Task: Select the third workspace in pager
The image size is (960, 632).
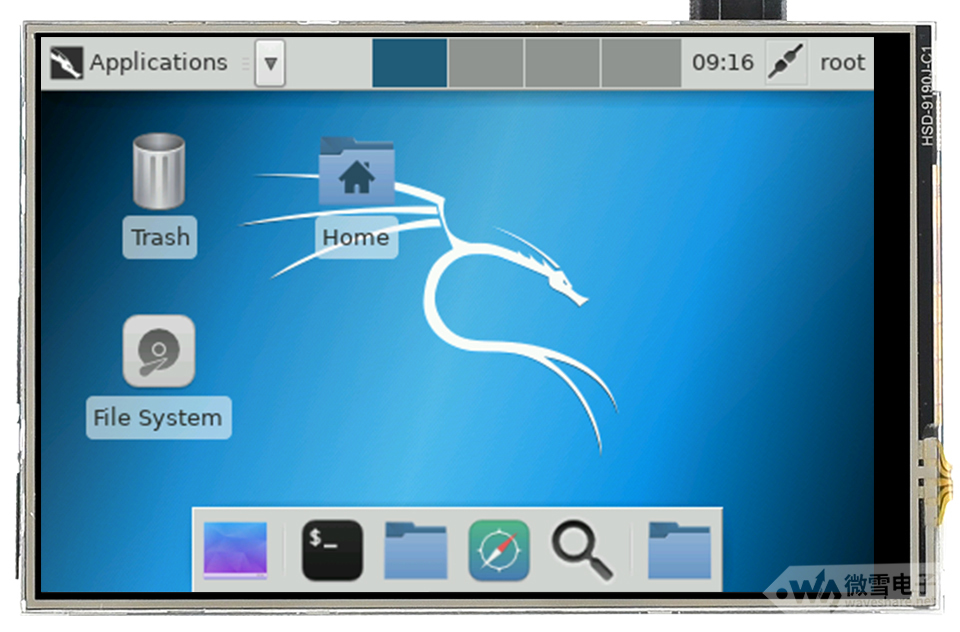Action: (x=562, y=63)
